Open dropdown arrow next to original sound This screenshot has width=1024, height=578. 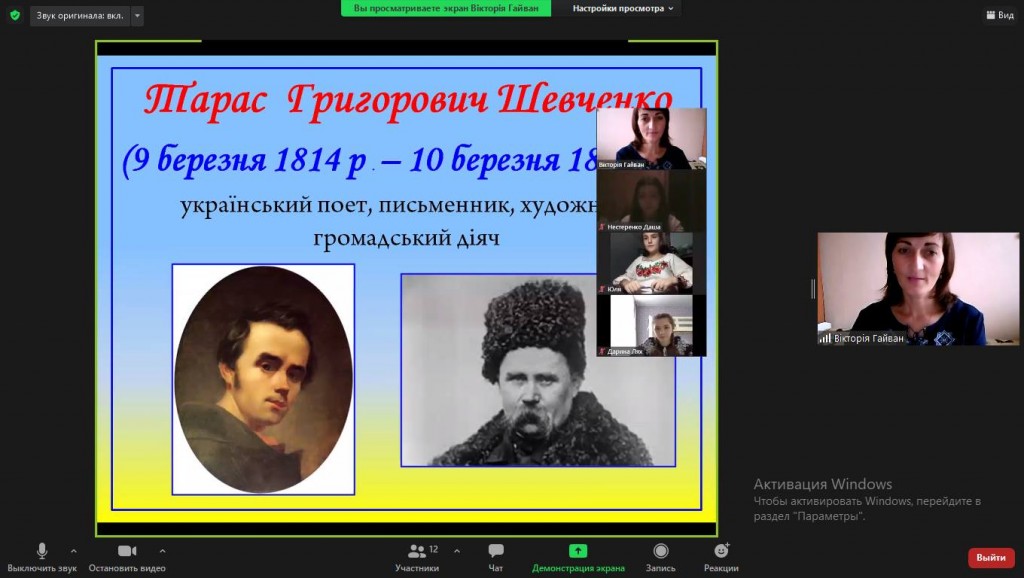point(137,16)
